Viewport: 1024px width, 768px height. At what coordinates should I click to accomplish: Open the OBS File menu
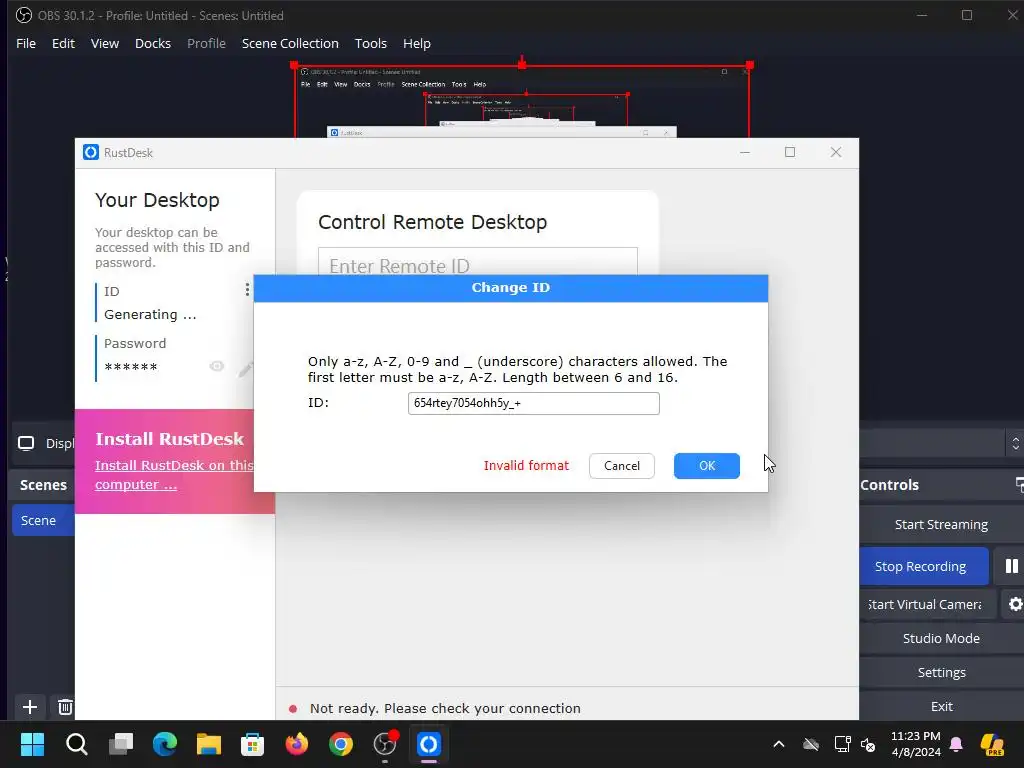pos(26,43)
